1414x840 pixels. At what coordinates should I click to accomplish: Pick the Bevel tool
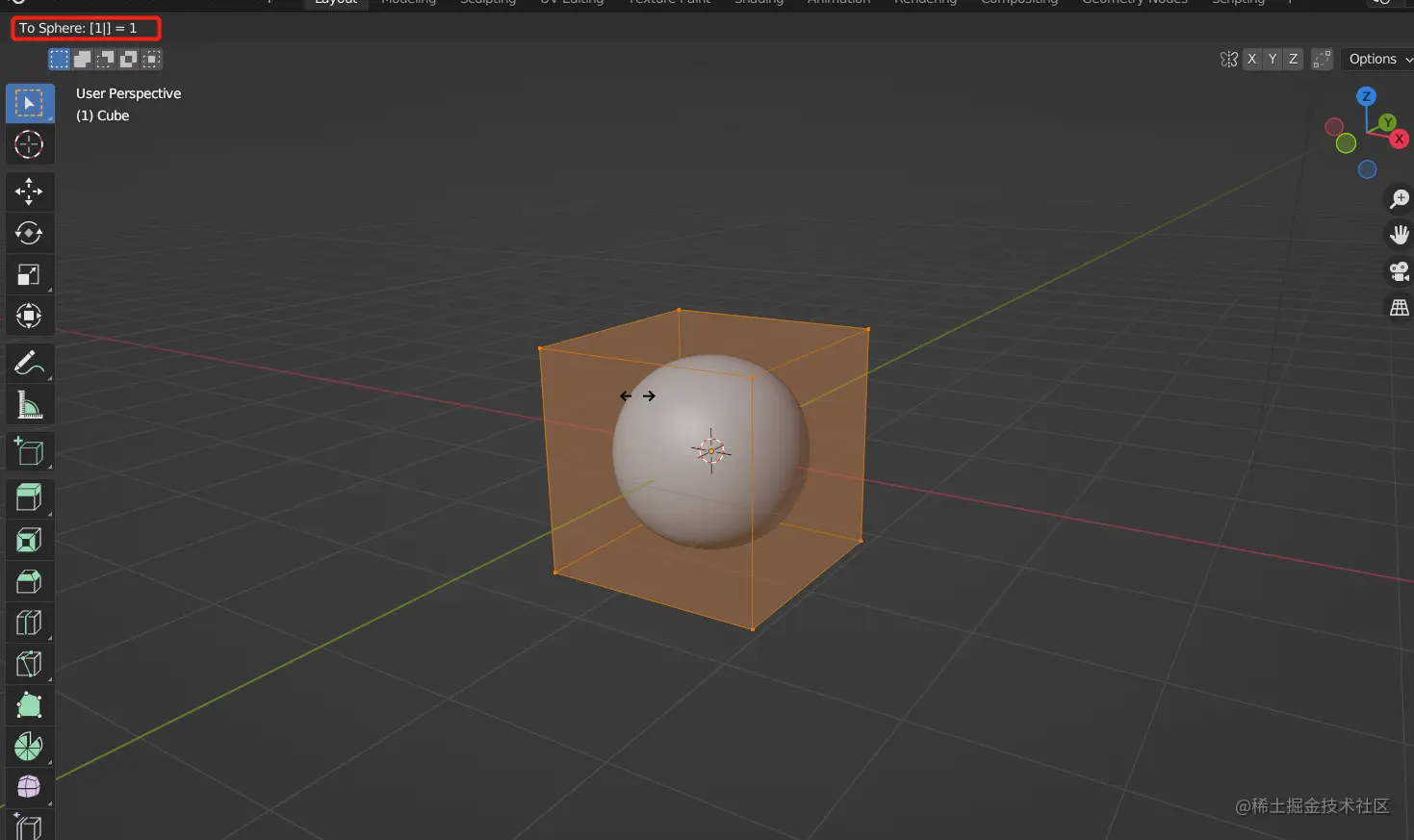(x=30, y=581)
